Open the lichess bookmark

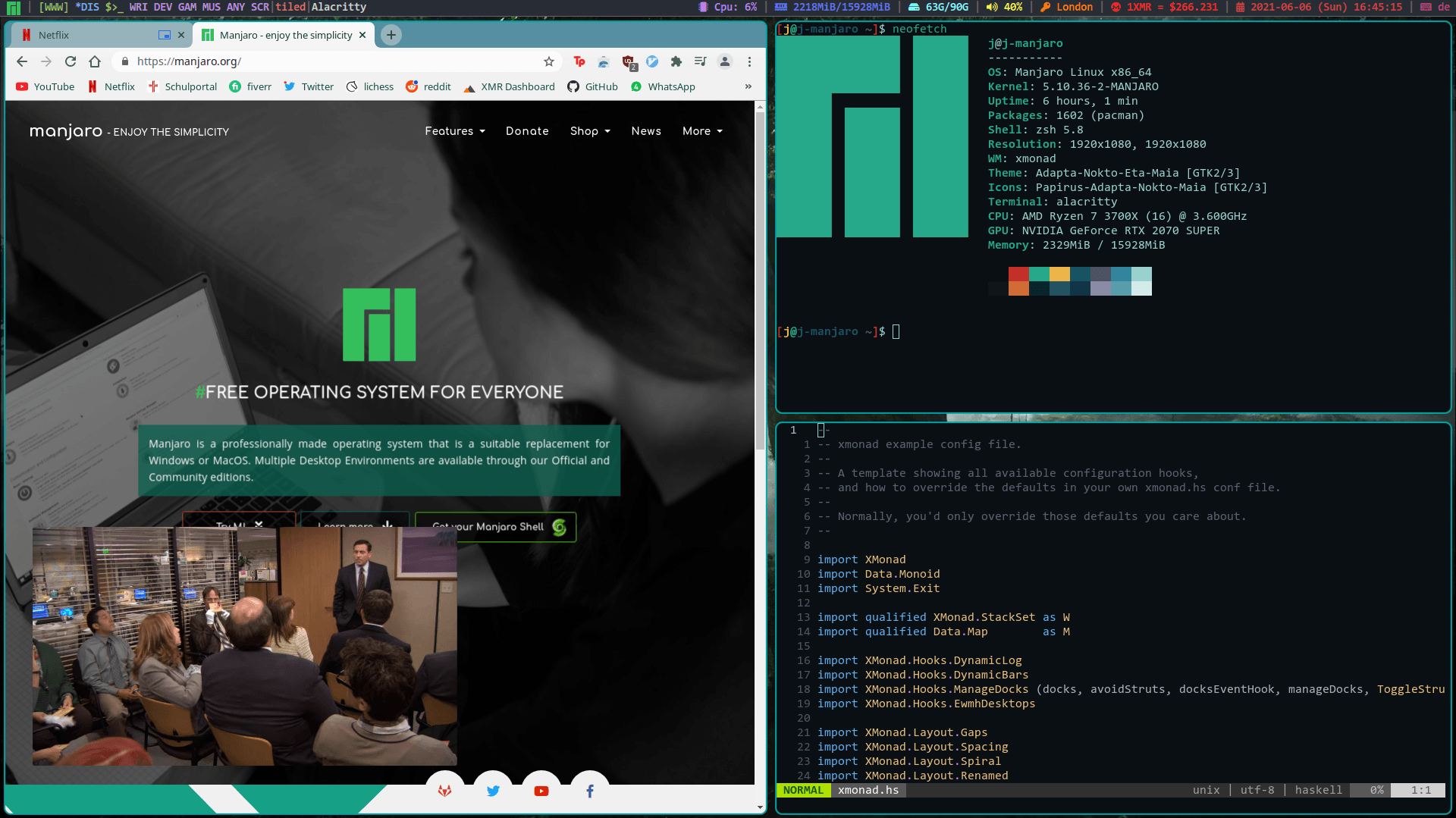(x=370, y=86)
